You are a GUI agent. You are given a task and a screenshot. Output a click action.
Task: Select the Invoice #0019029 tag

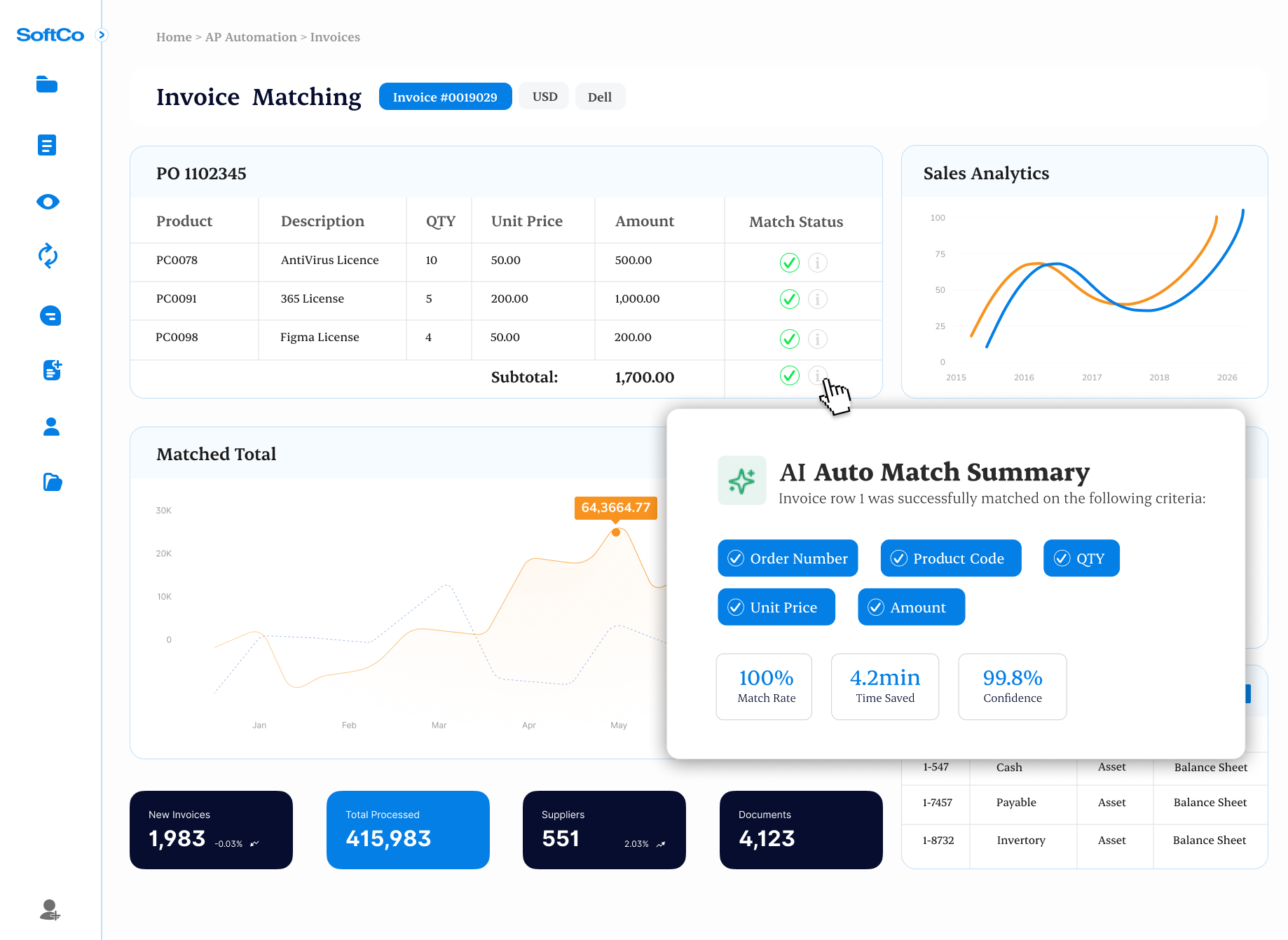pos(445,97)
